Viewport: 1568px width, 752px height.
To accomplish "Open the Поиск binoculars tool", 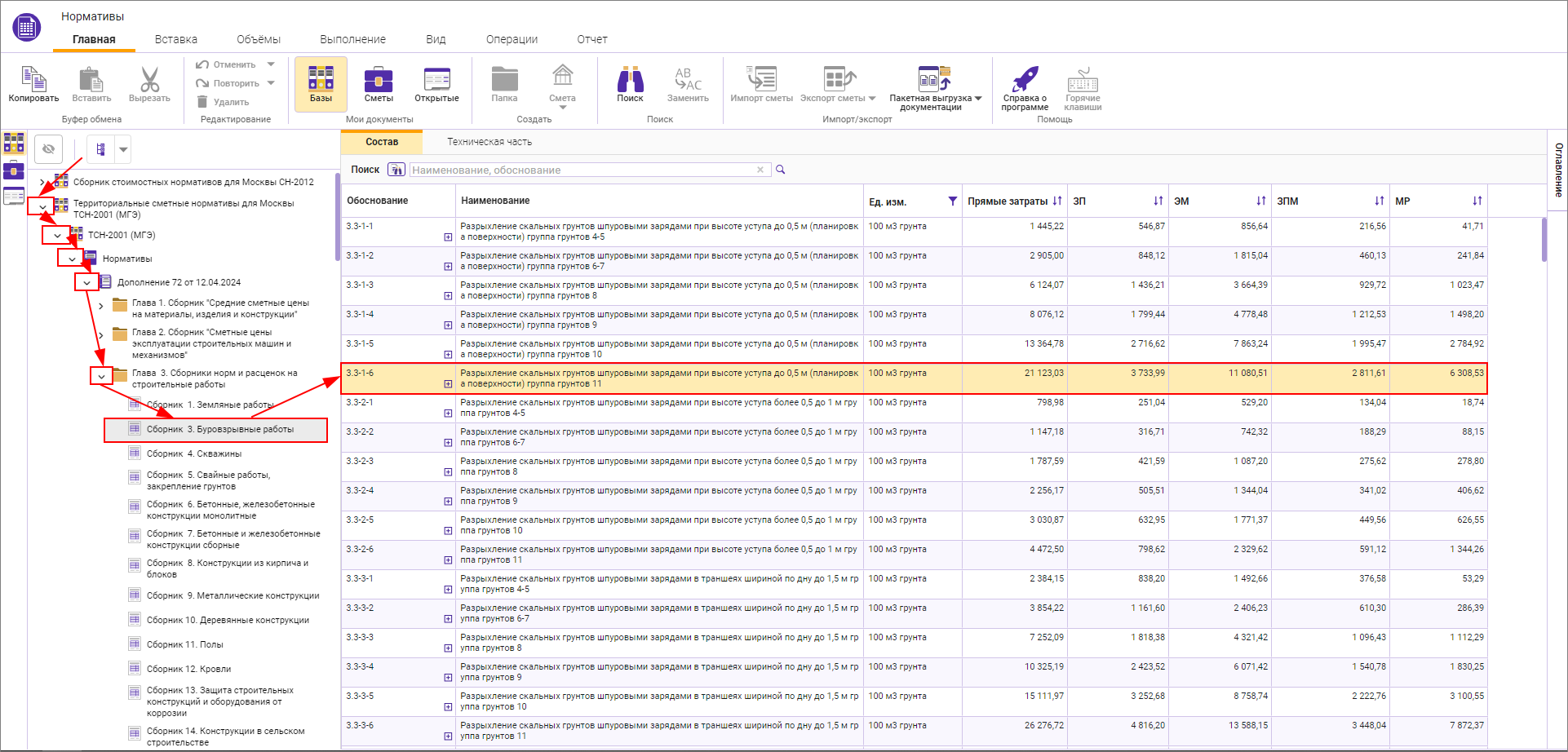I will pyautogui.click(x=630, y=79).
